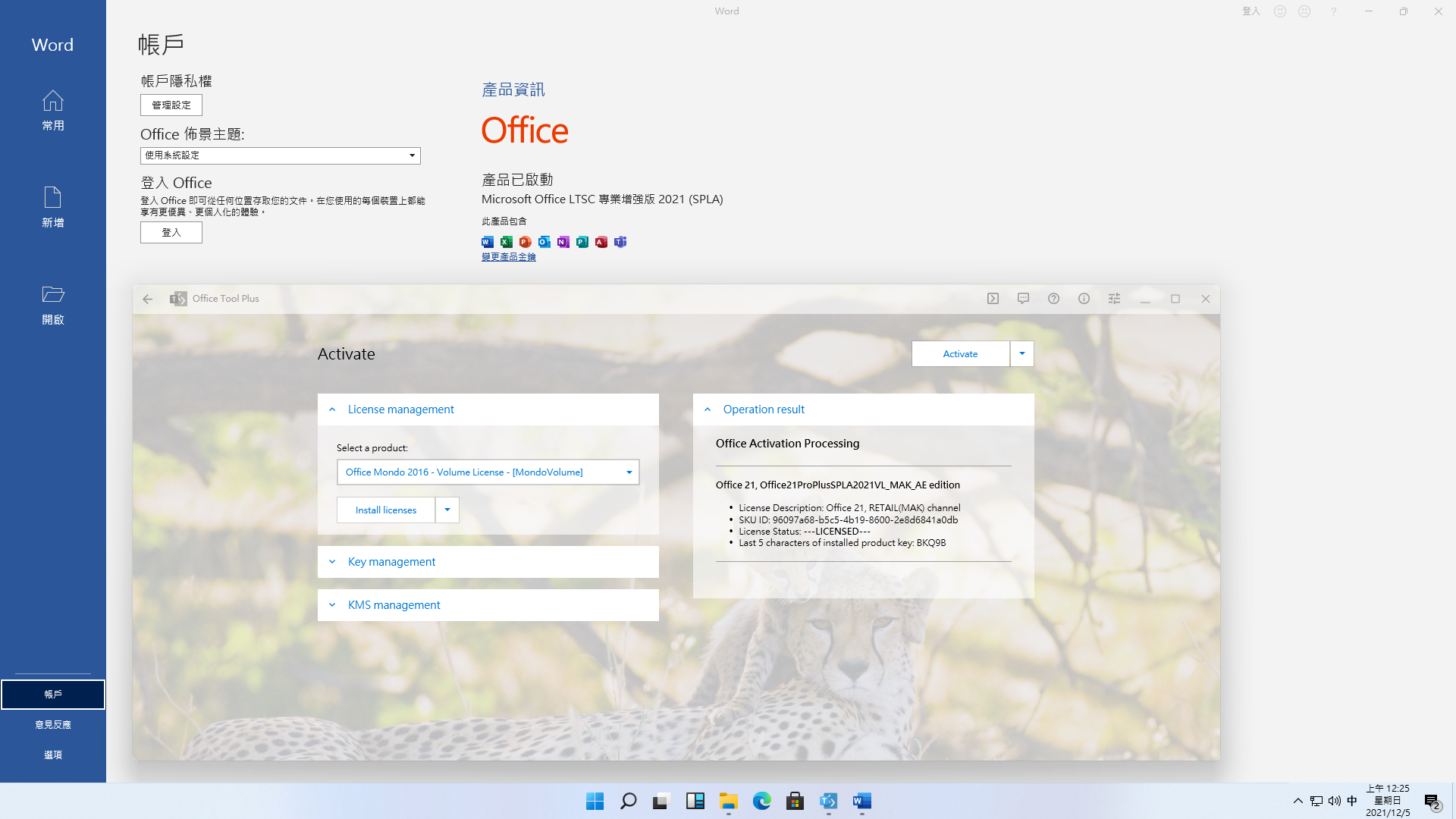Open the New (新增) document page

[x=53, y=208]
